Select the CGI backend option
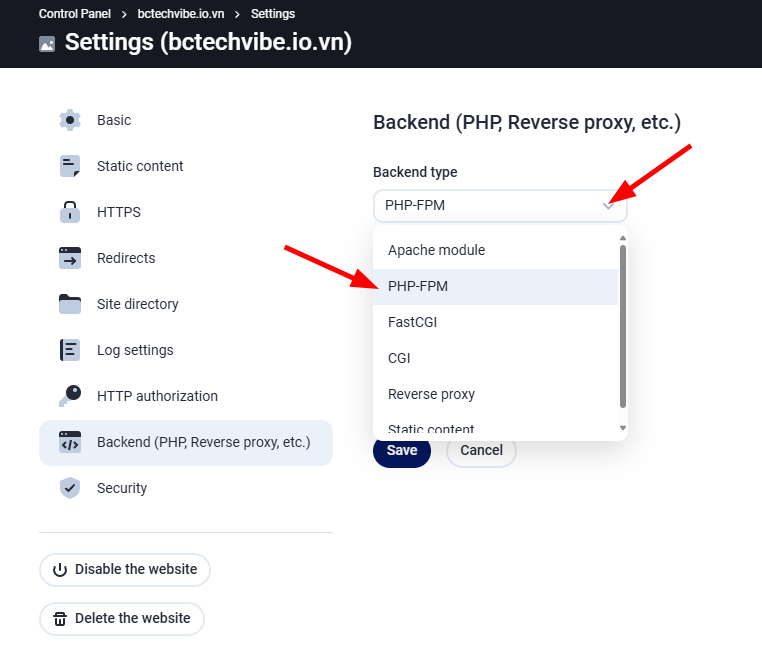The width and height of the screenshot is (762, 668). (x=399, y=358)
